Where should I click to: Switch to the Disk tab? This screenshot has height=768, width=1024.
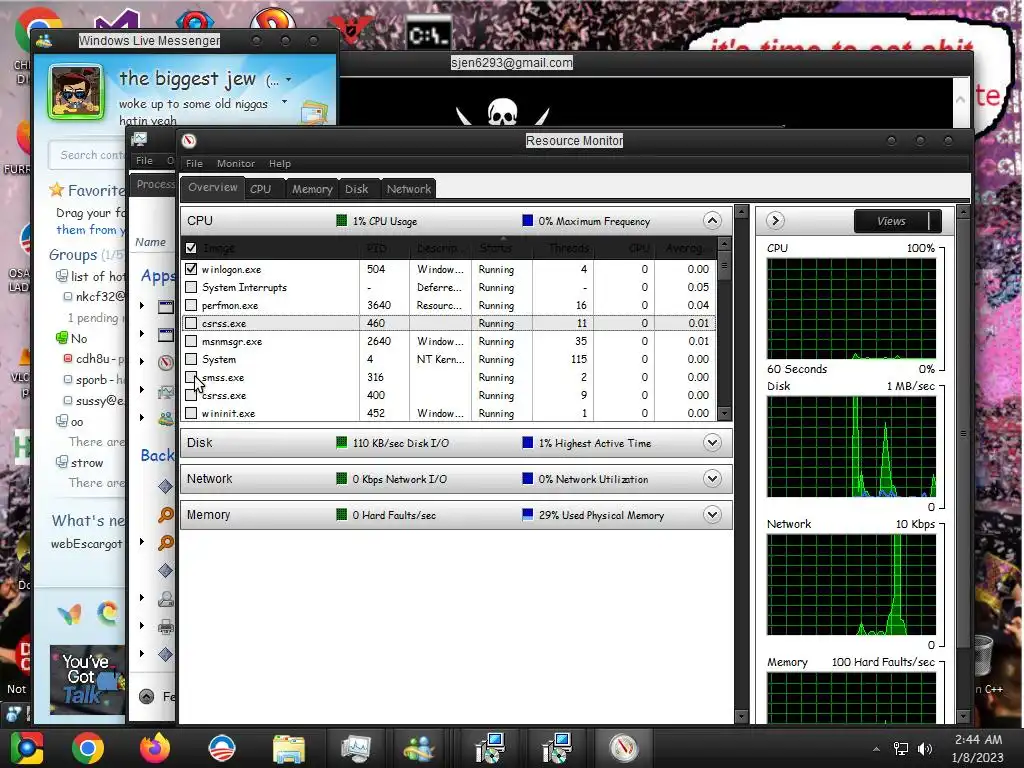pyautogui.click(x=357, y=189)
